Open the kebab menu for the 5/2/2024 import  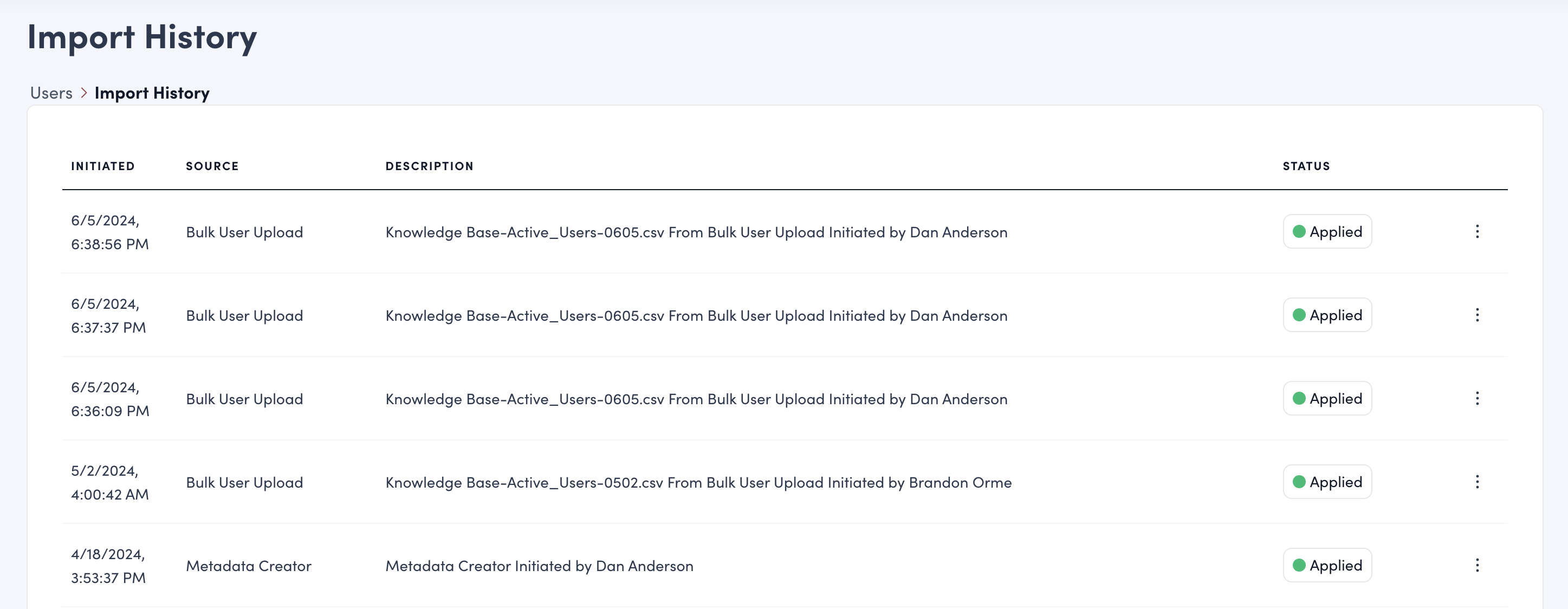pos(1478,482)
